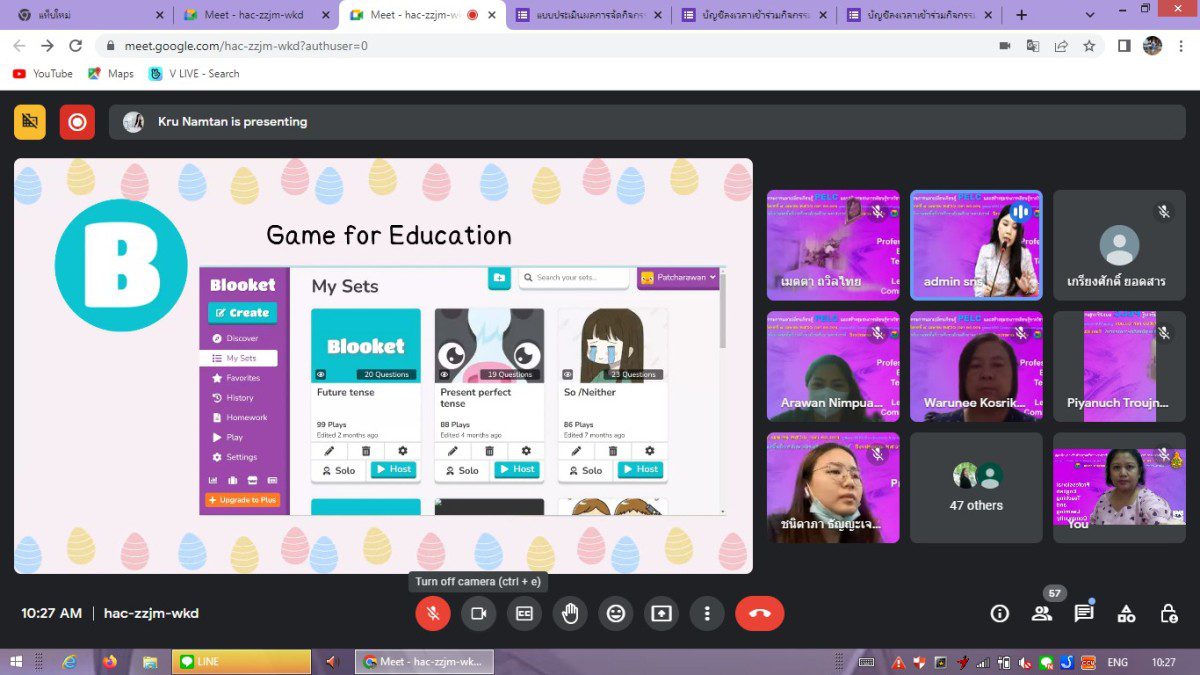Open camera permission icon in address bar
This screenshot has height=675, width=1200.
coord(1004,46)
